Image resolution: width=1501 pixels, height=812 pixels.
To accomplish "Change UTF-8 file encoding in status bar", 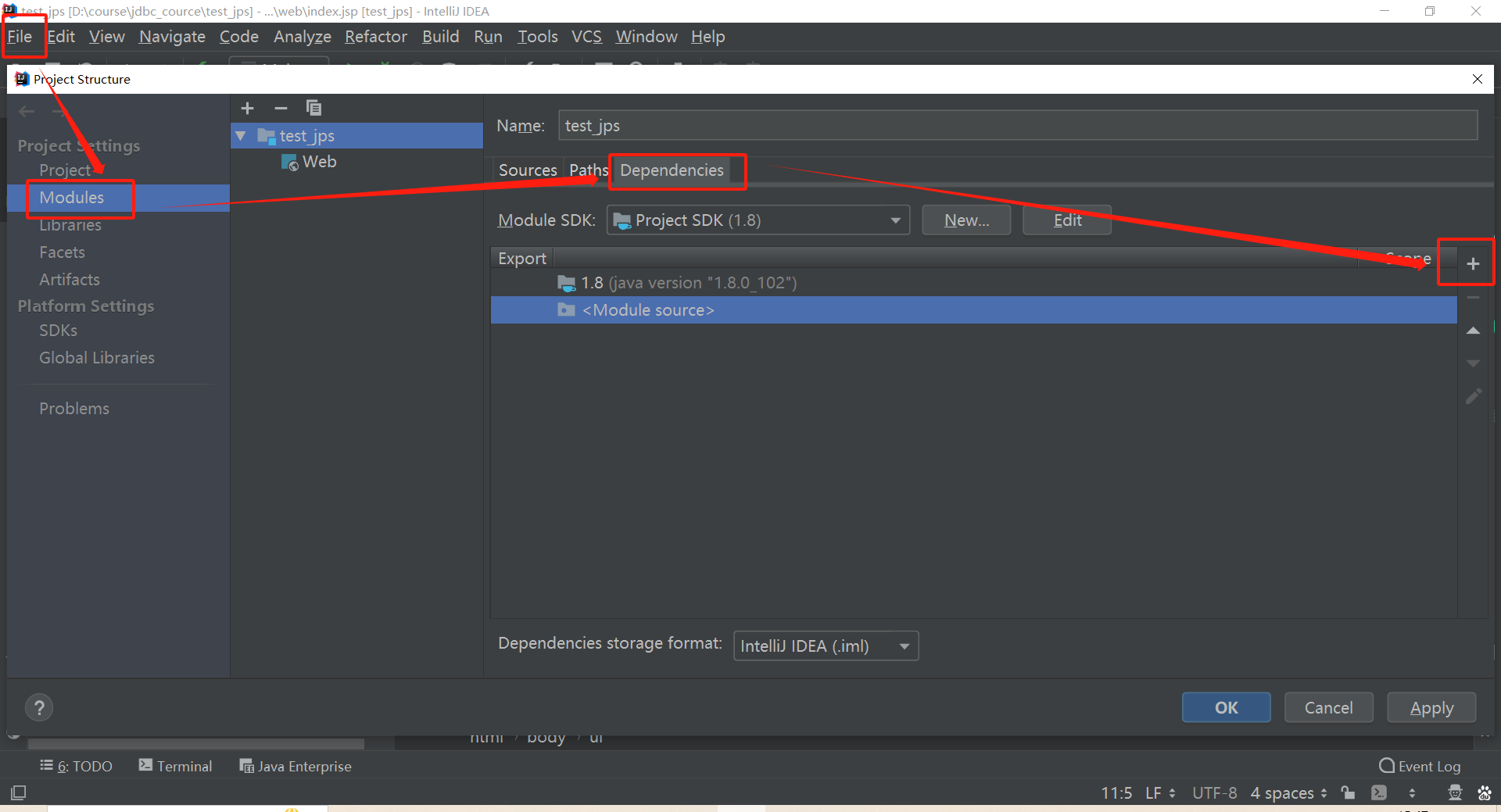I will [1214, 792].
